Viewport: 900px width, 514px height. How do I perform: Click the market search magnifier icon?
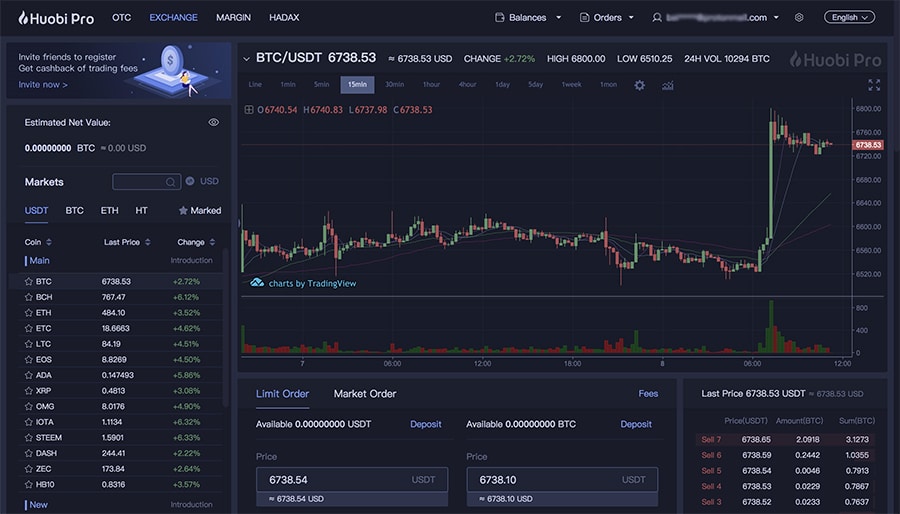(171, 182)
